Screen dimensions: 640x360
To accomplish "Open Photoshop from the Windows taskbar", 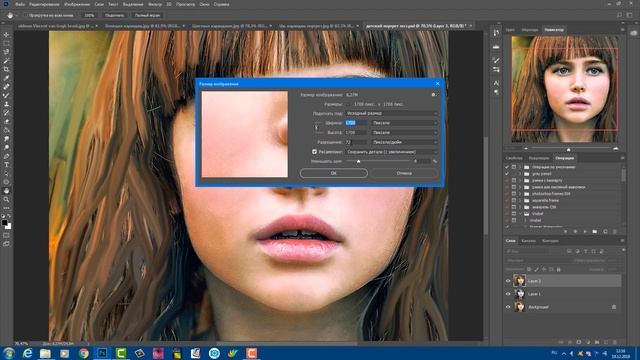I will [x=102, y=353].
